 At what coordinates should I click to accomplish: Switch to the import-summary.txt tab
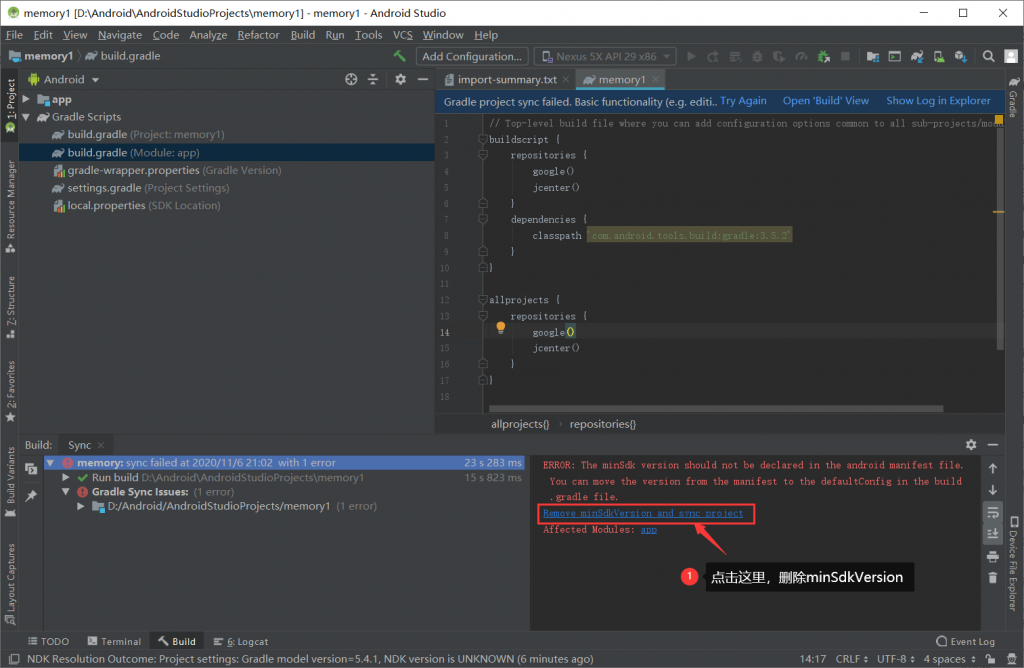click(x=507, y=80)
